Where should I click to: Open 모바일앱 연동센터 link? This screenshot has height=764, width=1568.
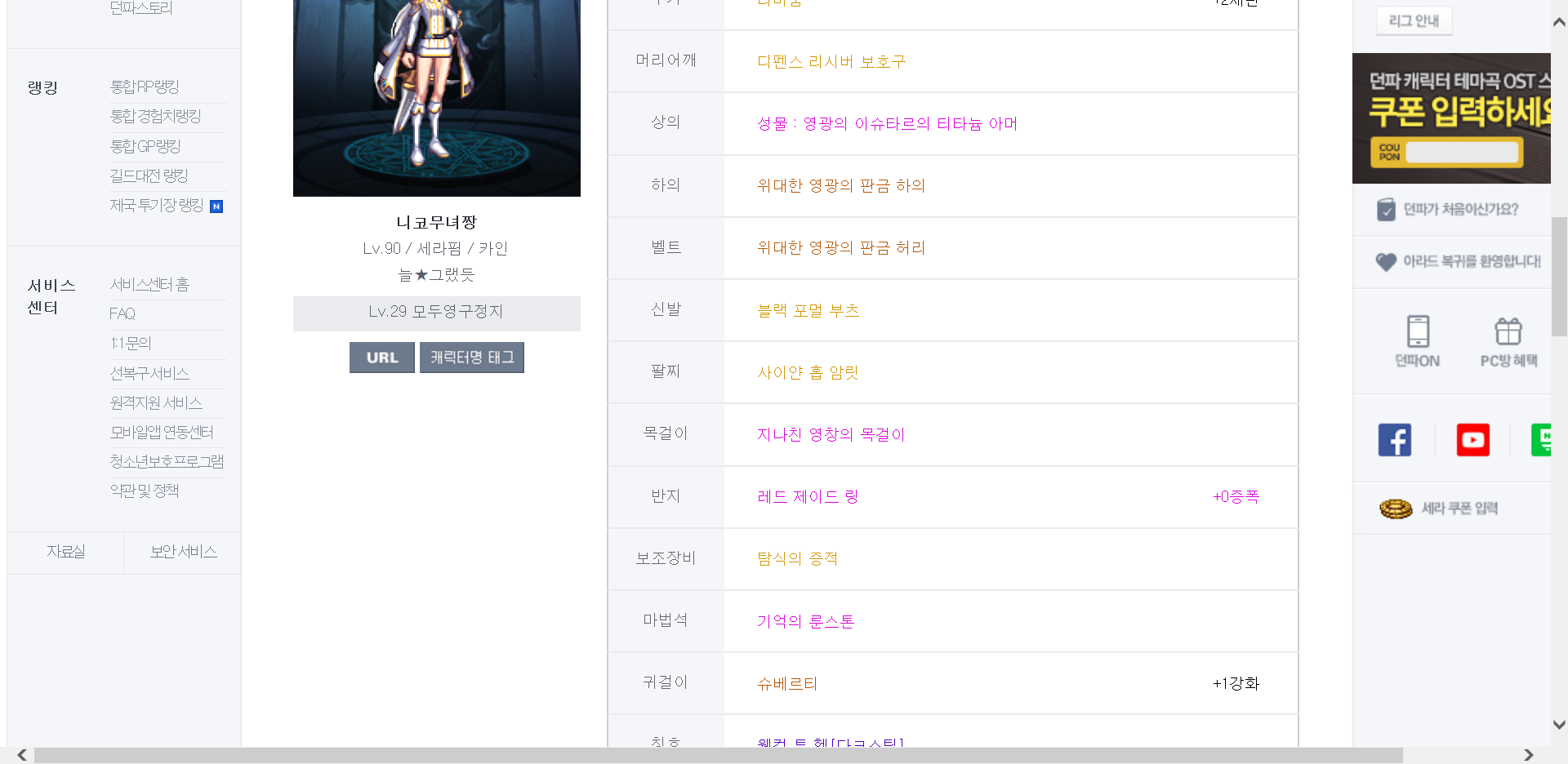pos(162,432)
